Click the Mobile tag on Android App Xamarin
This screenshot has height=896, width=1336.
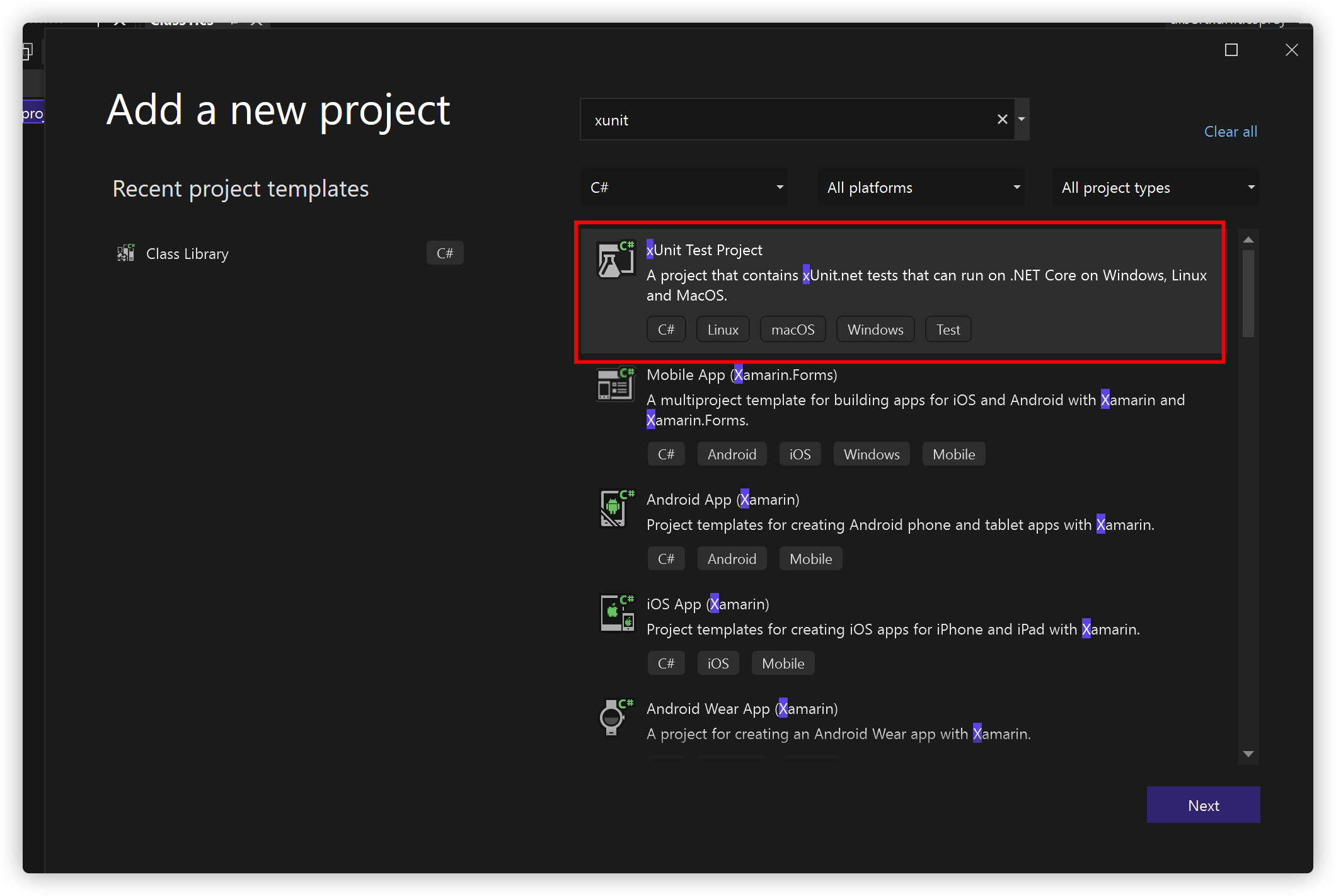pos(810,559)
